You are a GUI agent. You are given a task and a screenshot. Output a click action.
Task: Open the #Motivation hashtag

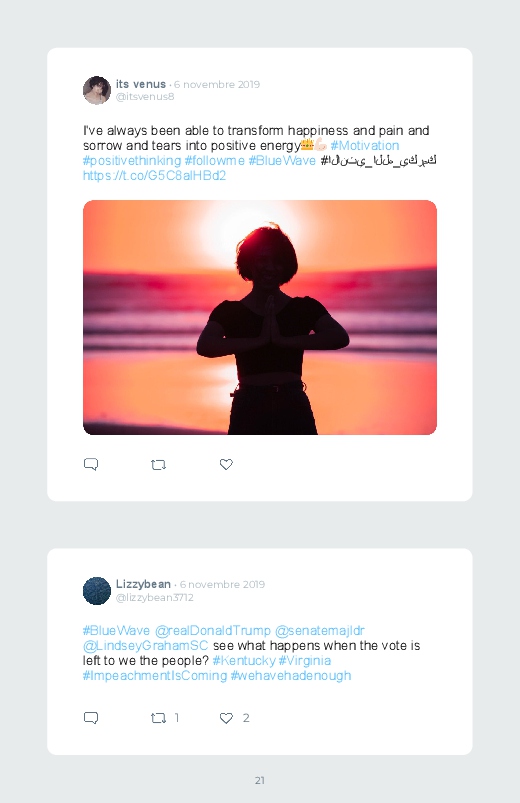click(365, 145)
